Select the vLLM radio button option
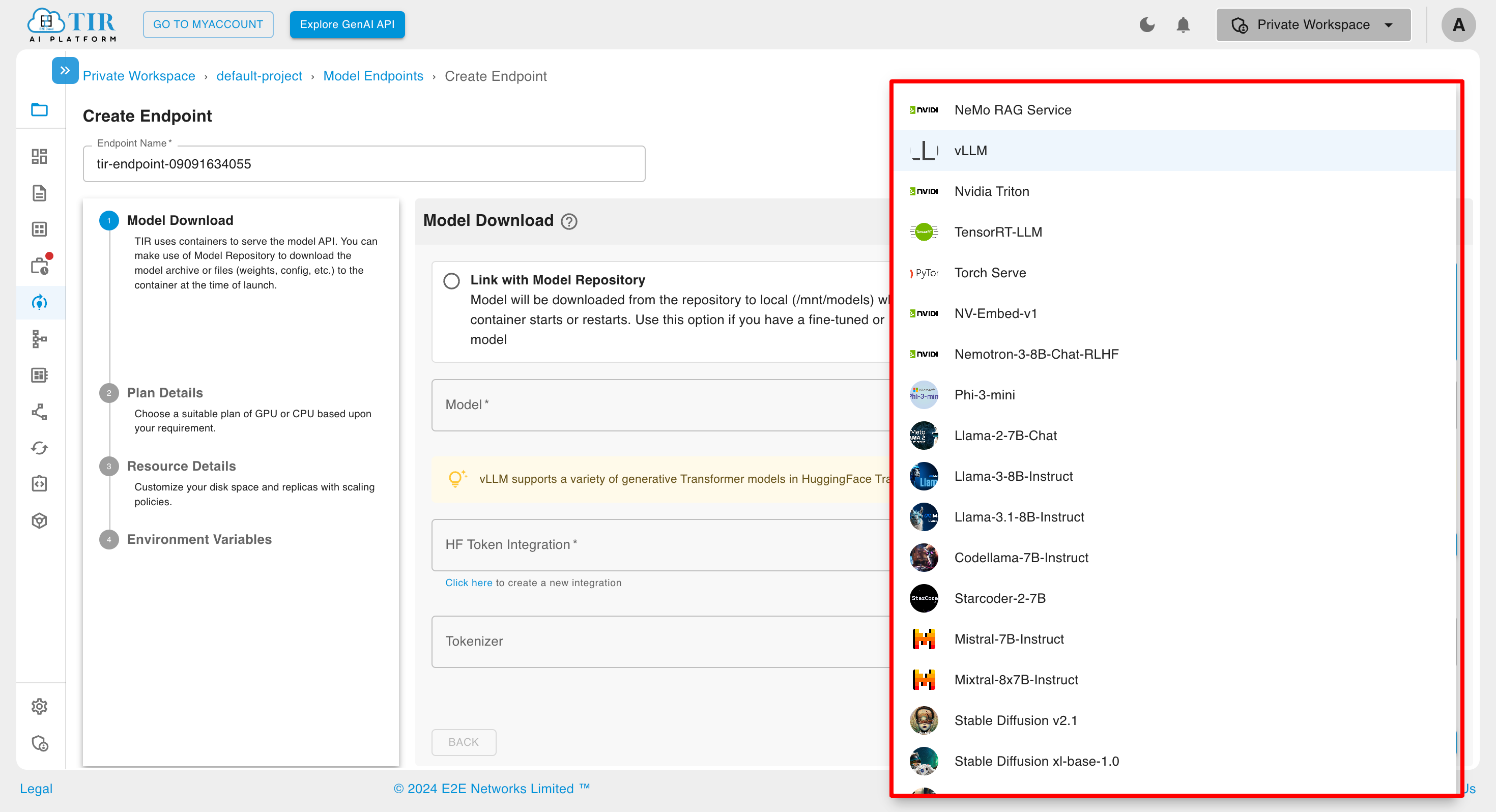The width and height of the screenshot is (1496, 812). [969, 150]
